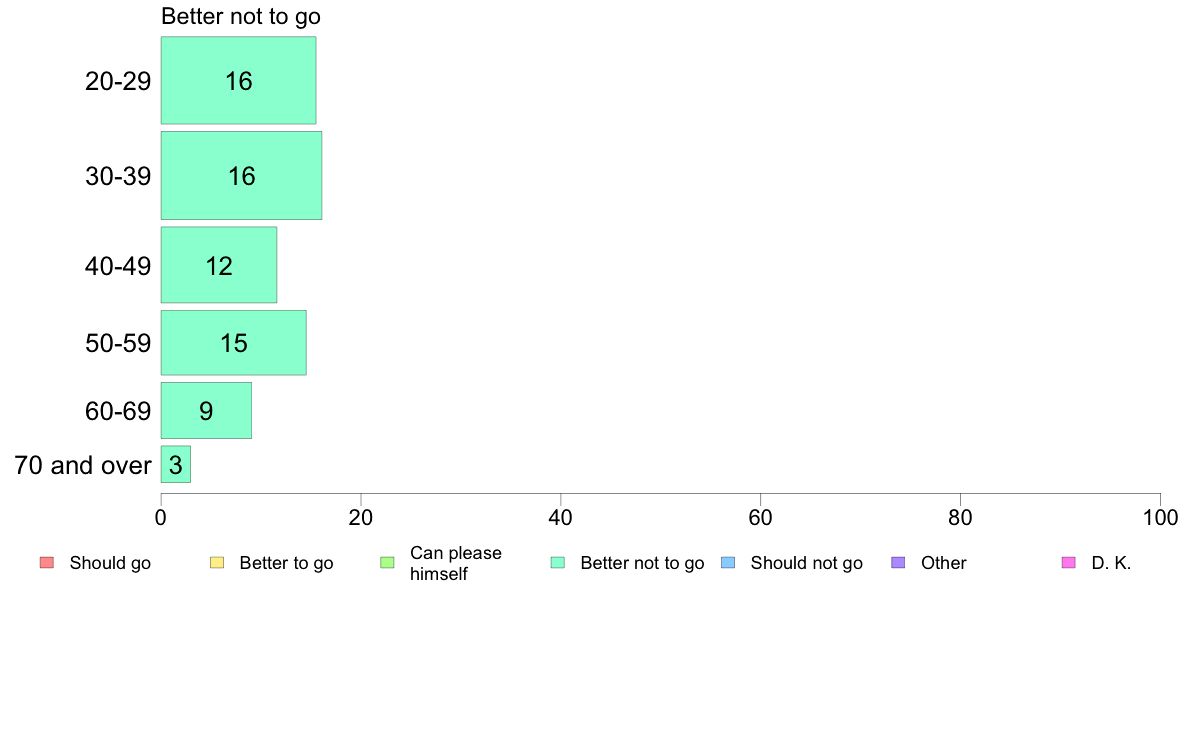The width and height of the screenshot is (1188, 736).
Task: Click the teal Better not to go swatch
Action: (558, 562)
